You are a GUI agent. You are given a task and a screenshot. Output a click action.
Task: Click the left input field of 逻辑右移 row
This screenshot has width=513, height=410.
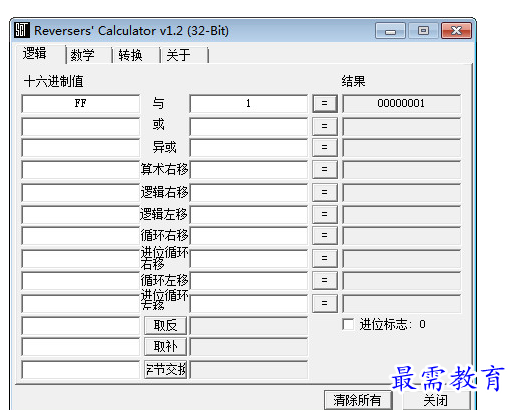click(81, 192)
